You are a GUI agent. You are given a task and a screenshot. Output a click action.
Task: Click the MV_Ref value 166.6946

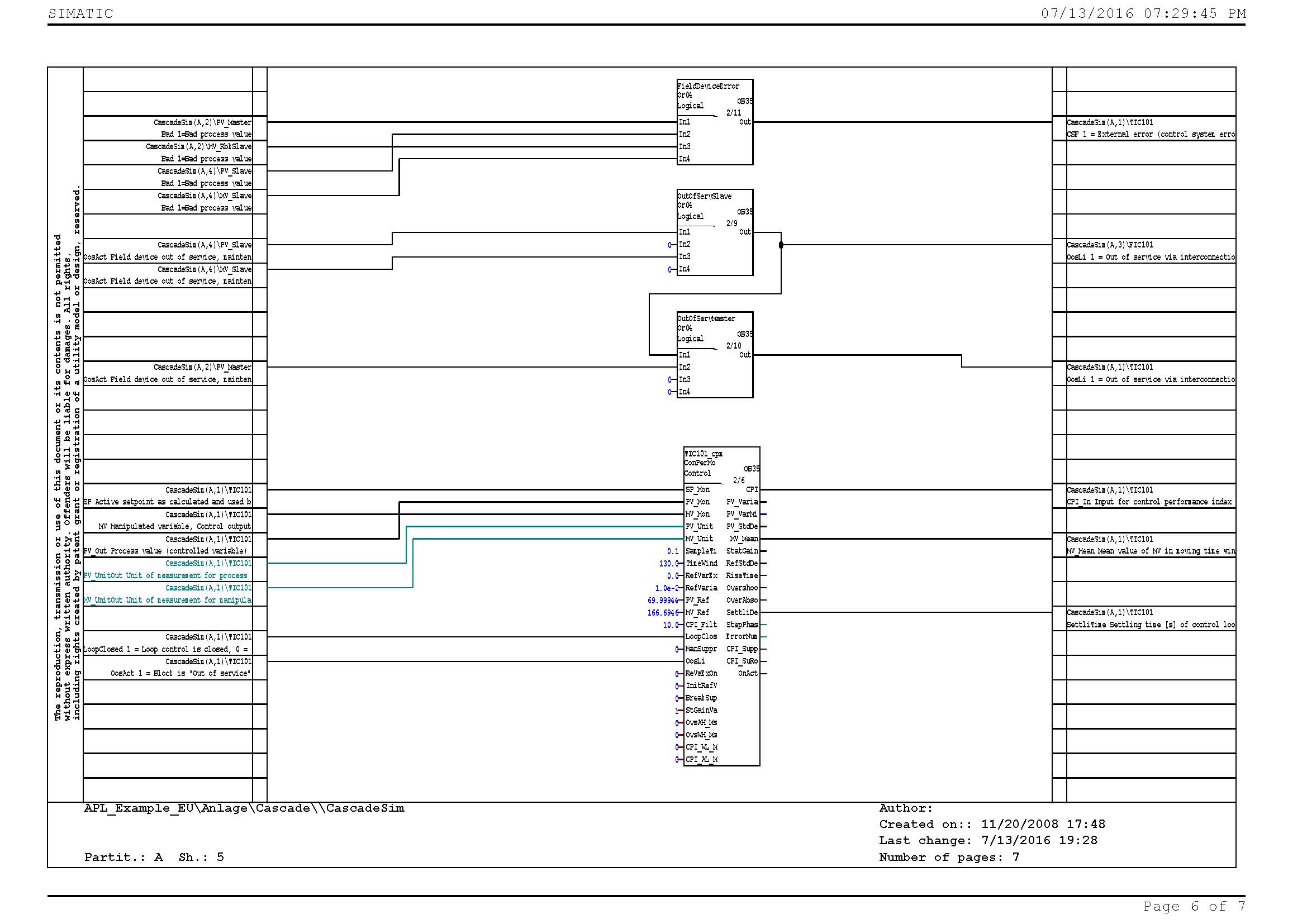pos(663,613)
